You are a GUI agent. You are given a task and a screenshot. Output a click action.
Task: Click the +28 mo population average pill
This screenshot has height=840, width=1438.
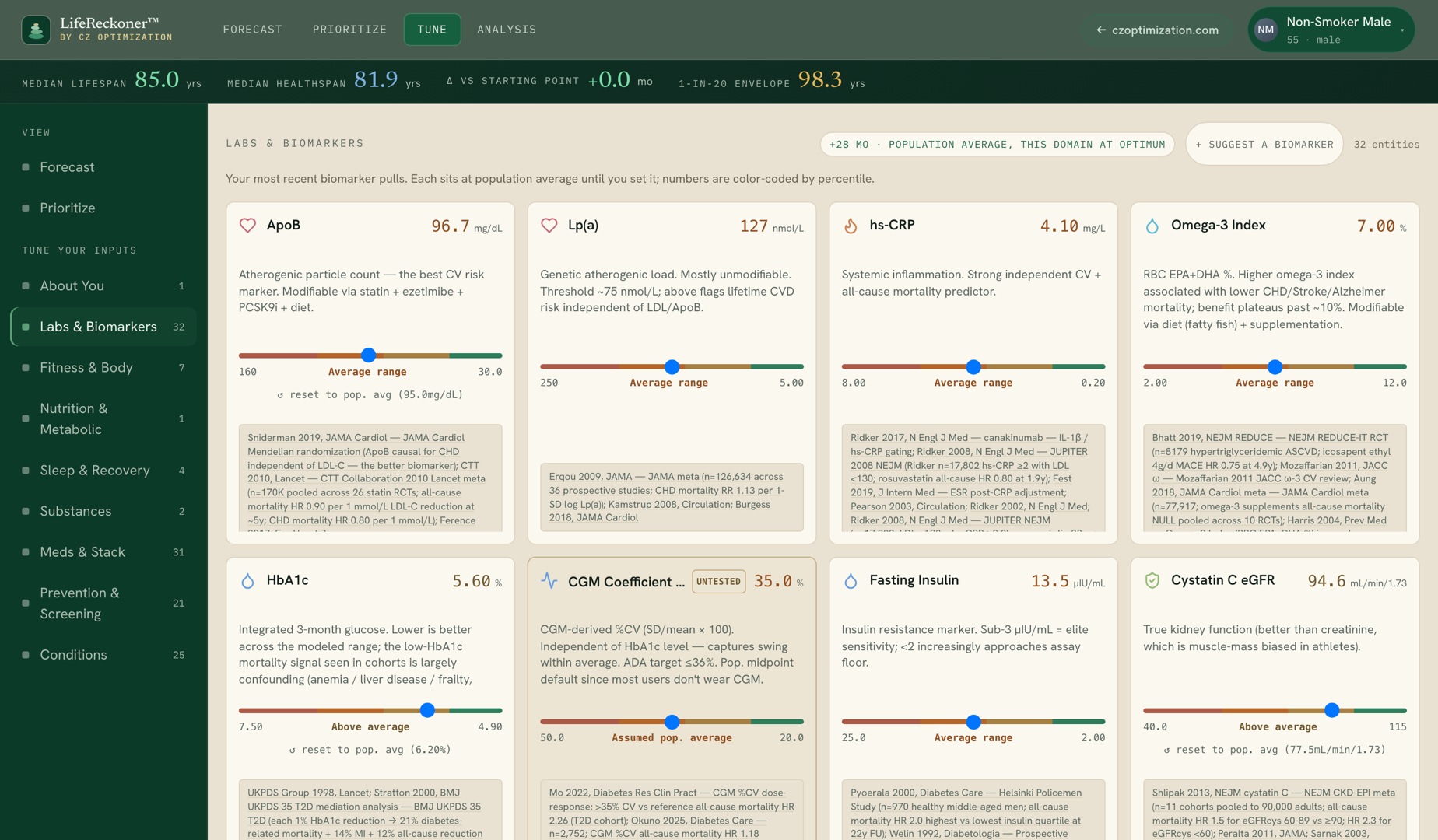997,144
